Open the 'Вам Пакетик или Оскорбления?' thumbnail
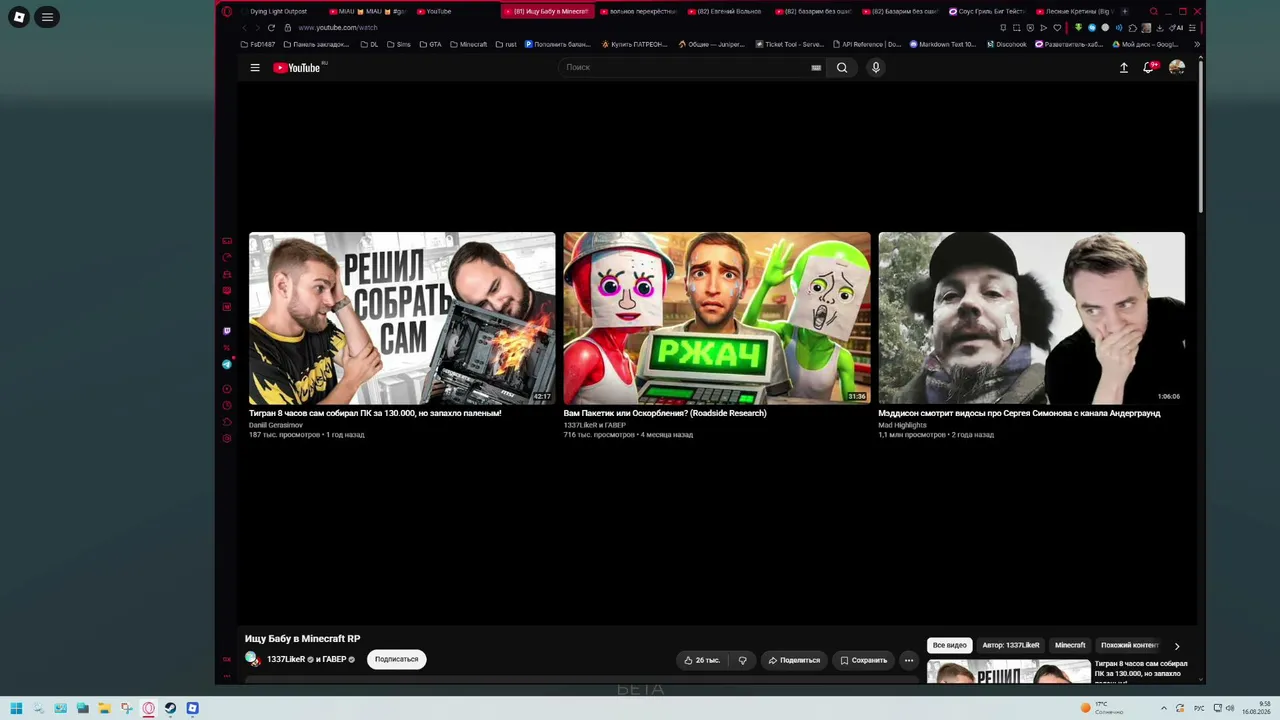The height and width of the screenshot is (720, 1280). (x=717, y=318)
